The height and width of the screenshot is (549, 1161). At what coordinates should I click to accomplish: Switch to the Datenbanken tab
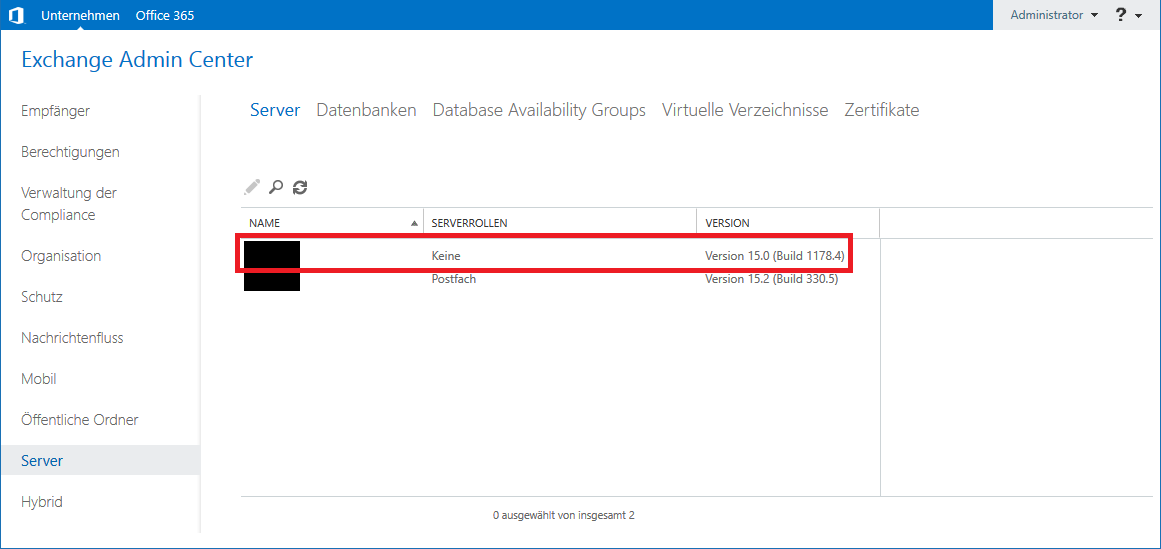point(366,110)
